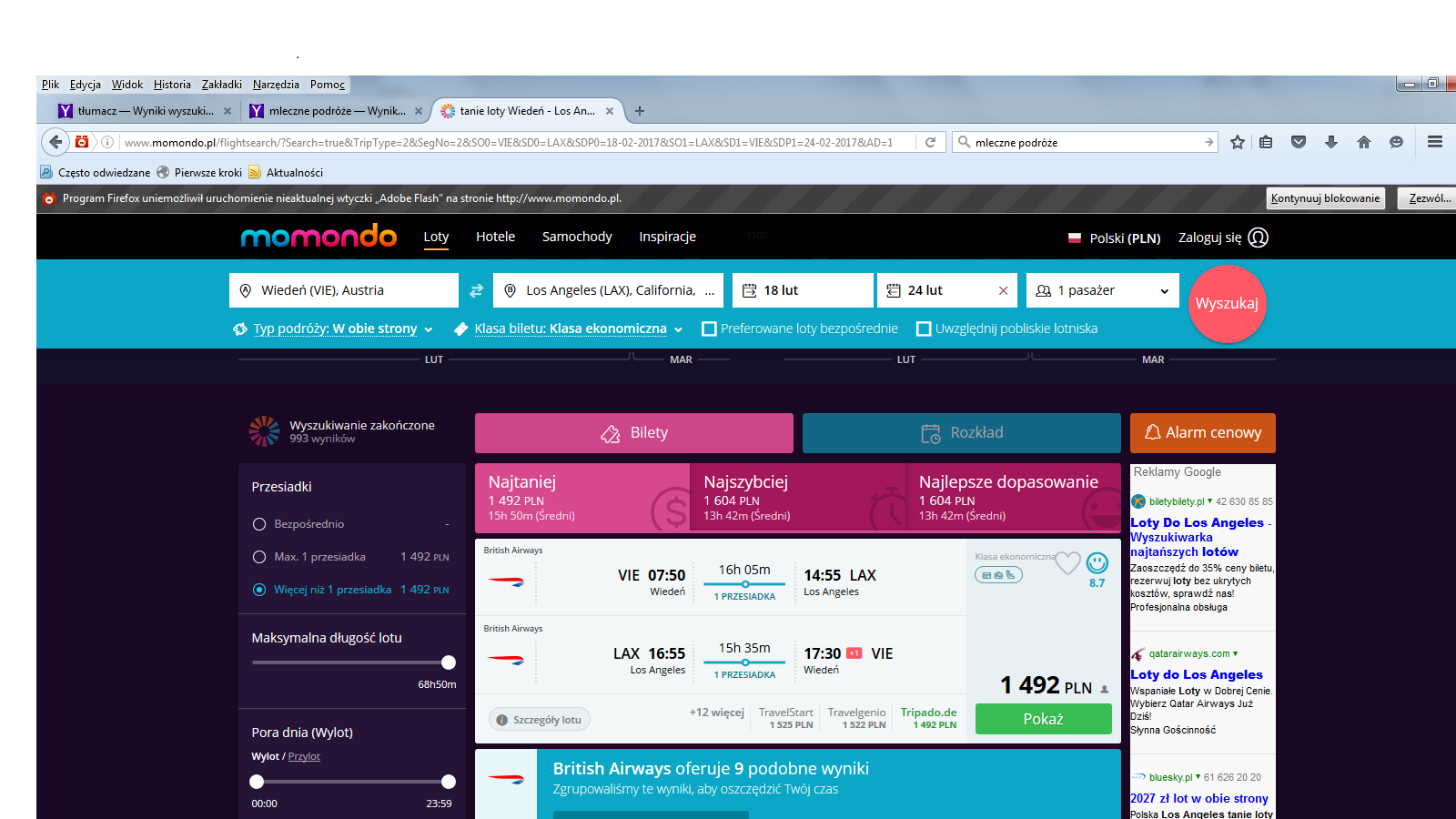Click the chat smiley icon in the toolbar
The image size is (1456, 819).
pos(1396,142)
